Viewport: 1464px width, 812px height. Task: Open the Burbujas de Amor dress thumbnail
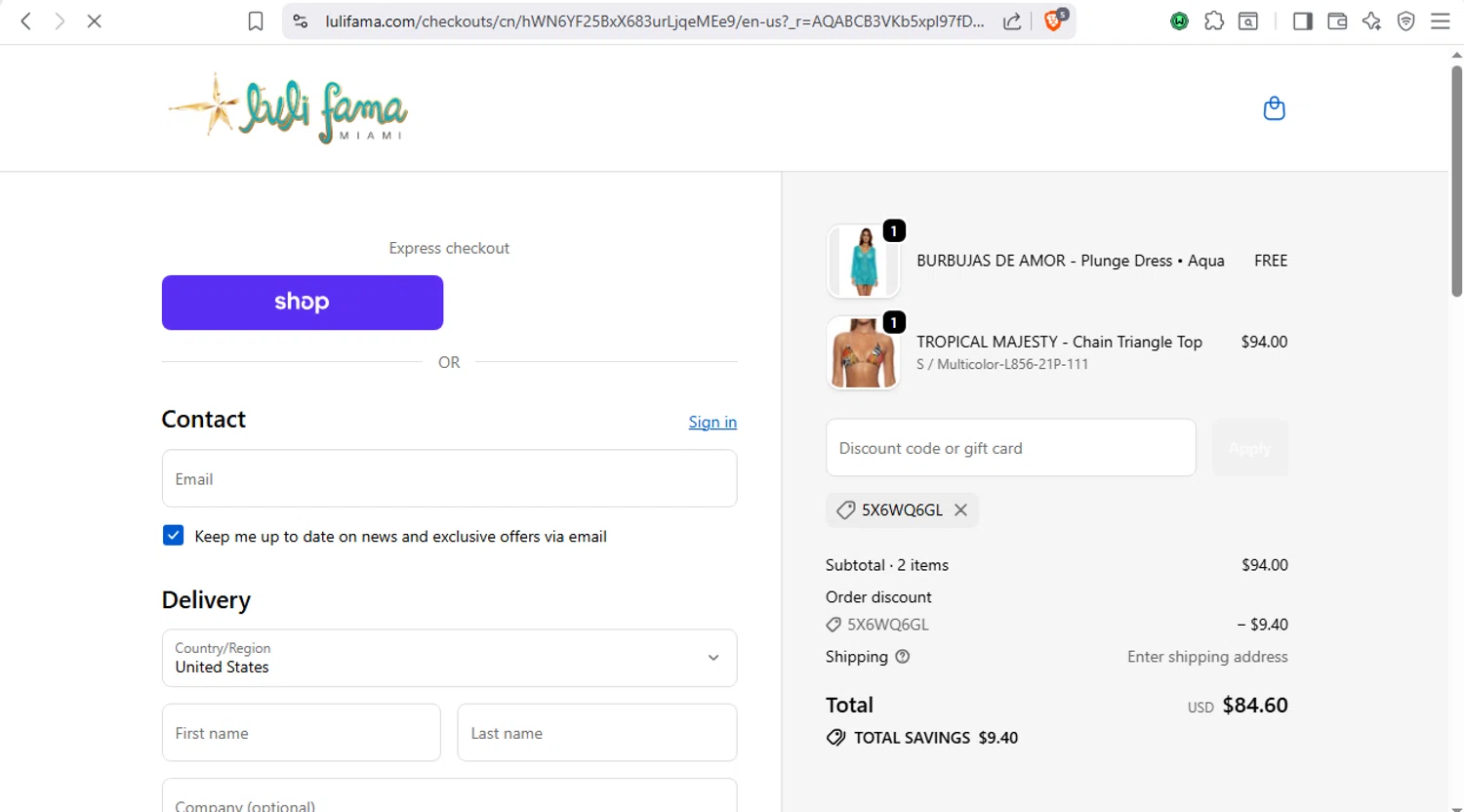pyautogui.click(x=863, y=261)
